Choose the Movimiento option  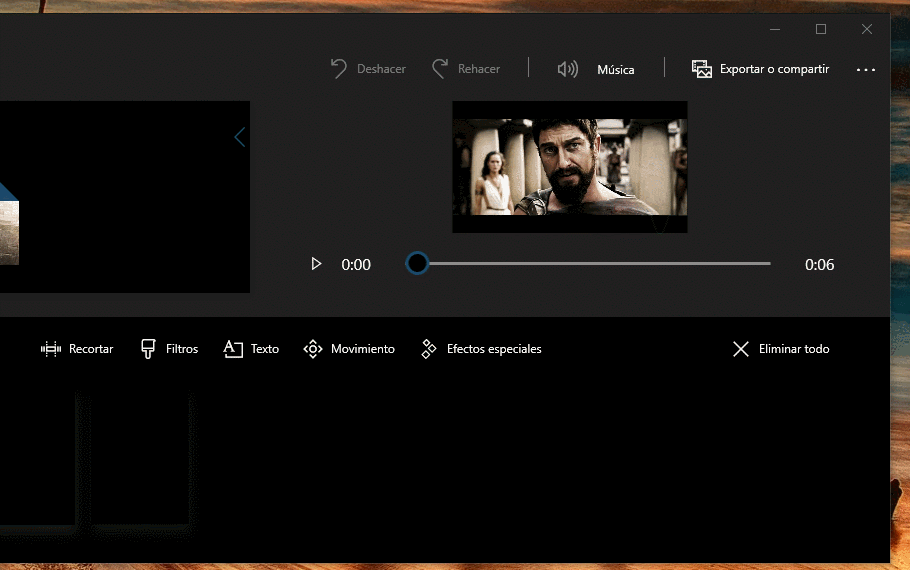[363, 349]
